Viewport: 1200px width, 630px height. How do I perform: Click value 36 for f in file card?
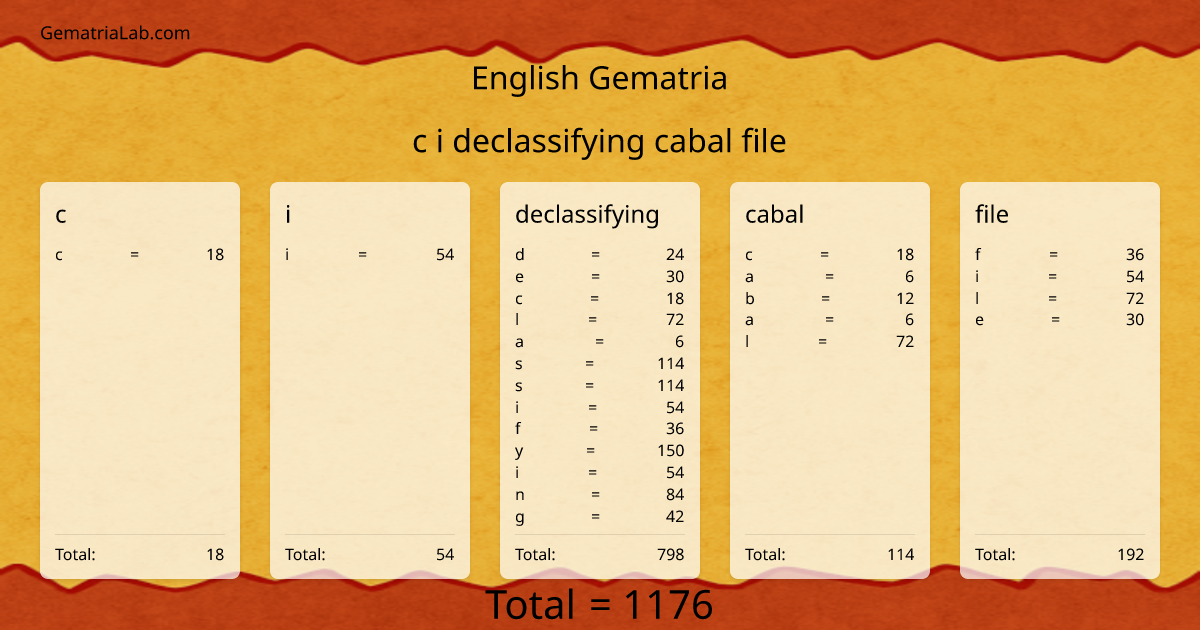click(x=1135, y=255)
